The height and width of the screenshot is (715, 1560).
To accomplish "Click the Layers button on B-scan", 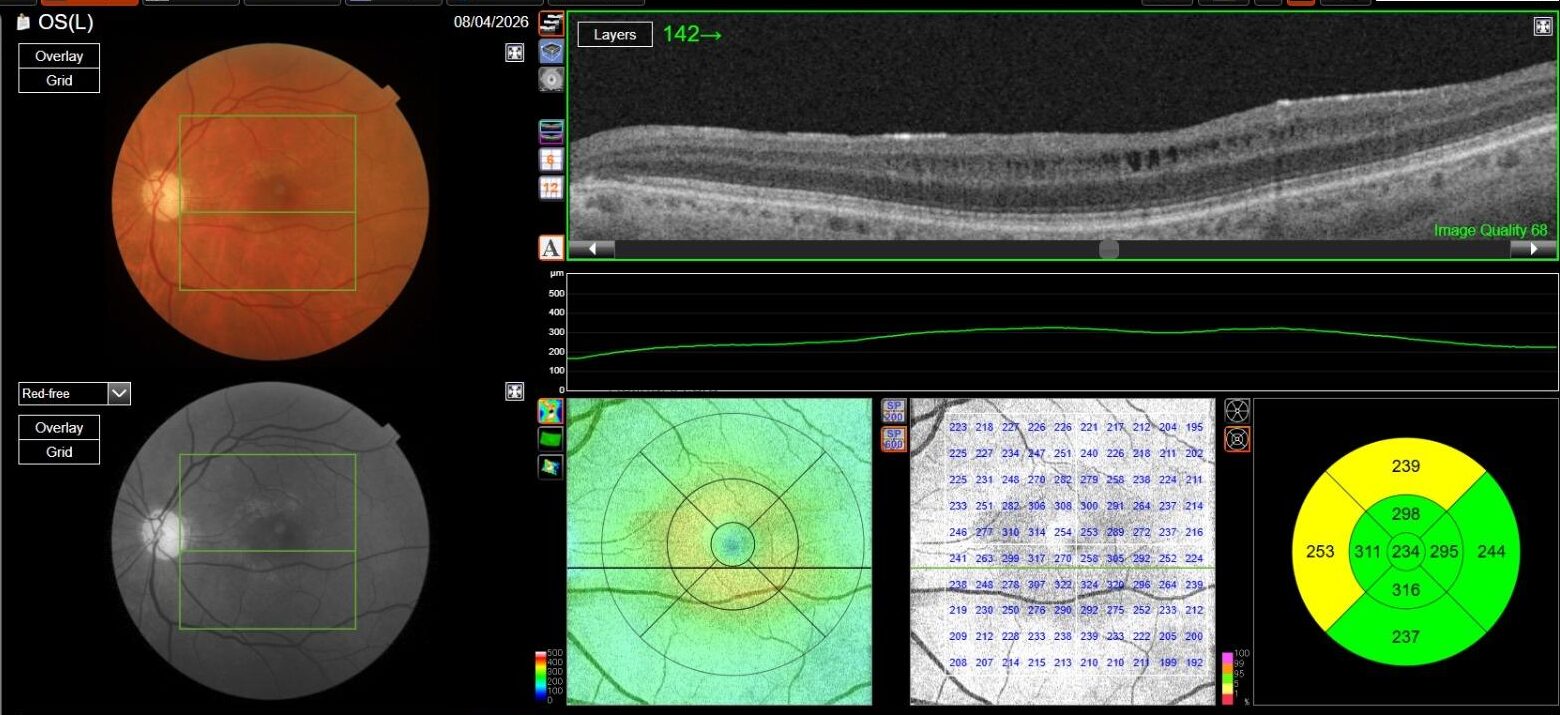I will pos(614,35).
